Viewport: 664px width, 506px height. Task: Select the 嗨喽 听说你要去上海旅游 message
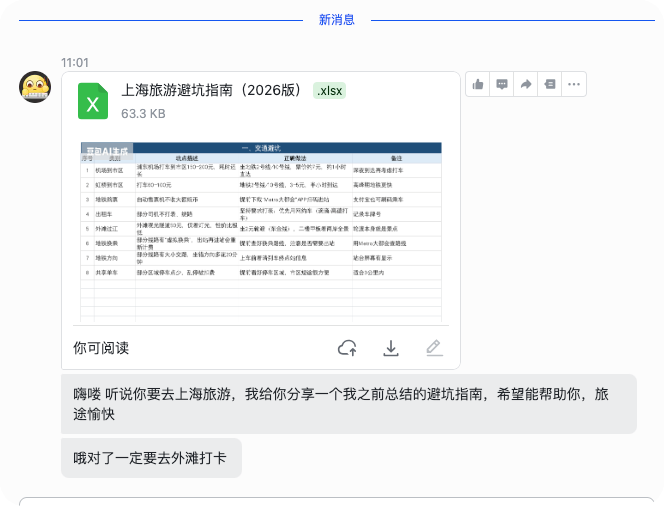(x=349, y=404)
